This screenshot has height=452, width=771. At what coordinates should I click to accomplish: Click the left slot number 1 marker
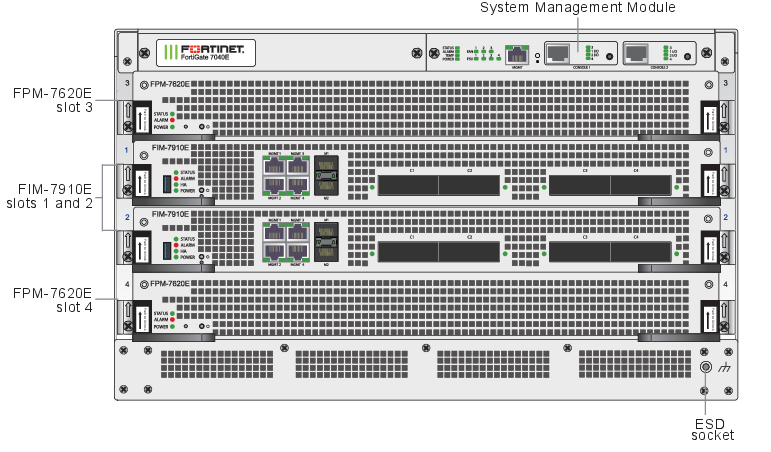(126, 150)
